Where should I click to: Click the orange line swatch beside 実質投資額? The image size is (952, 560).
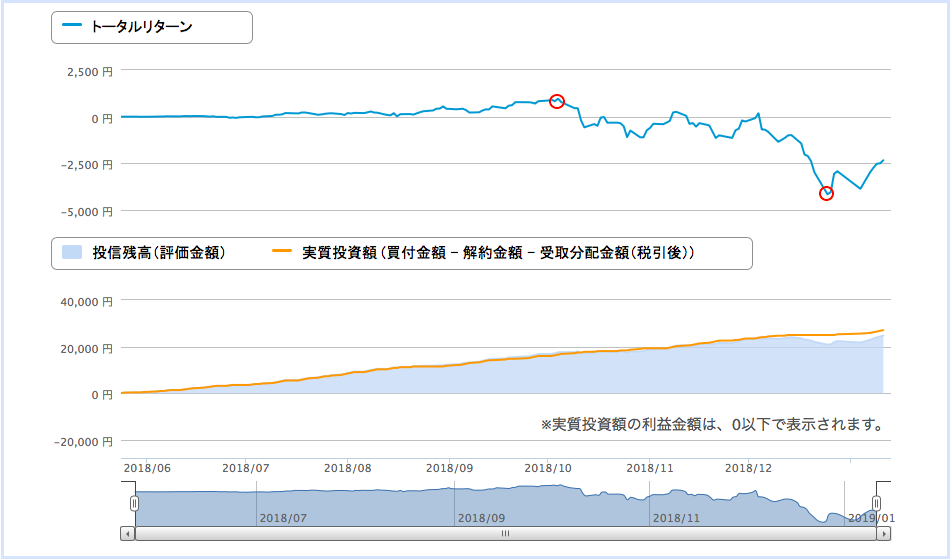coord(282,251)
